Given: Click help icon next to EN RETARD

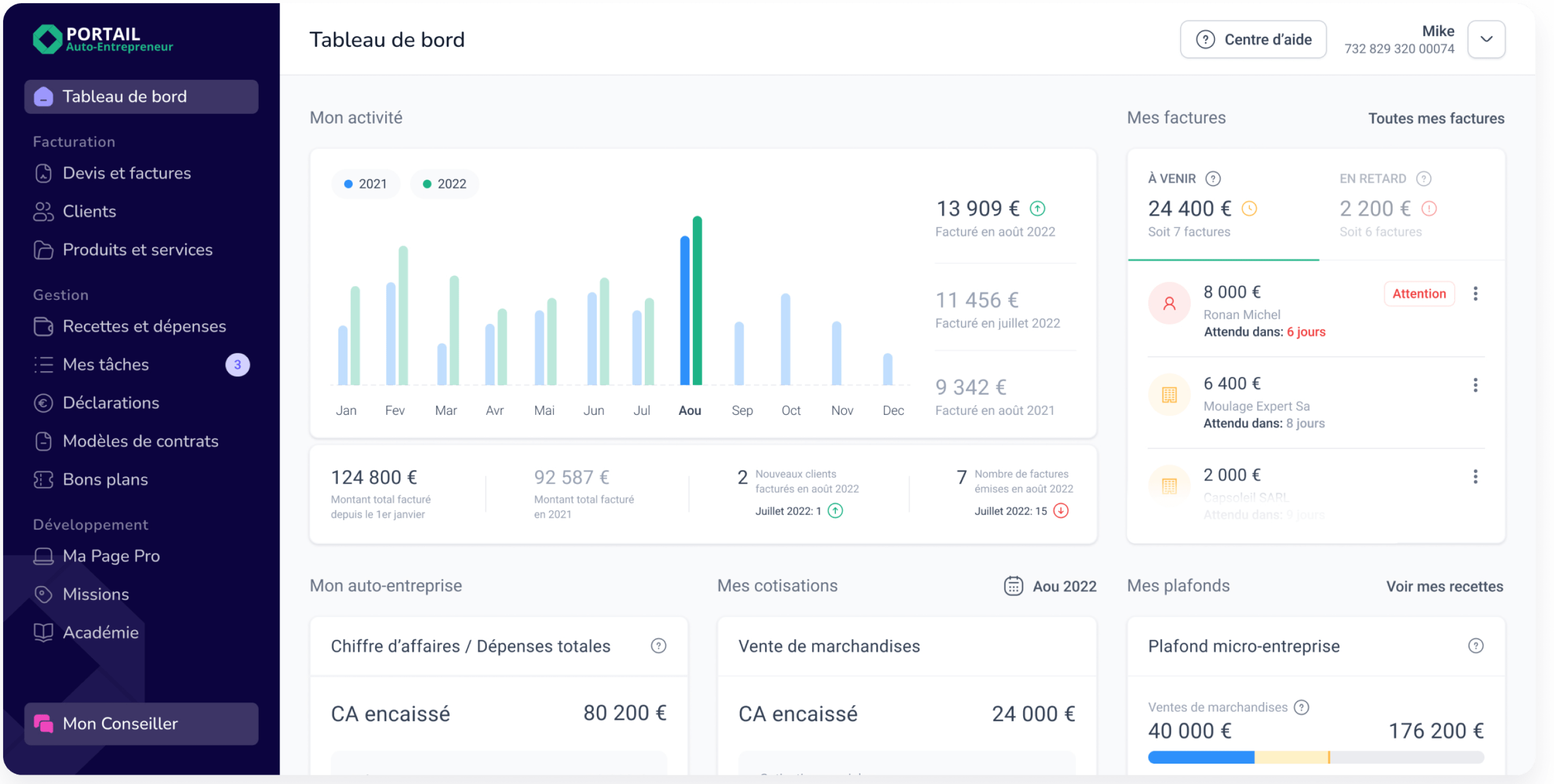Looking at the screenshot, I should [x=1423, y=179].
